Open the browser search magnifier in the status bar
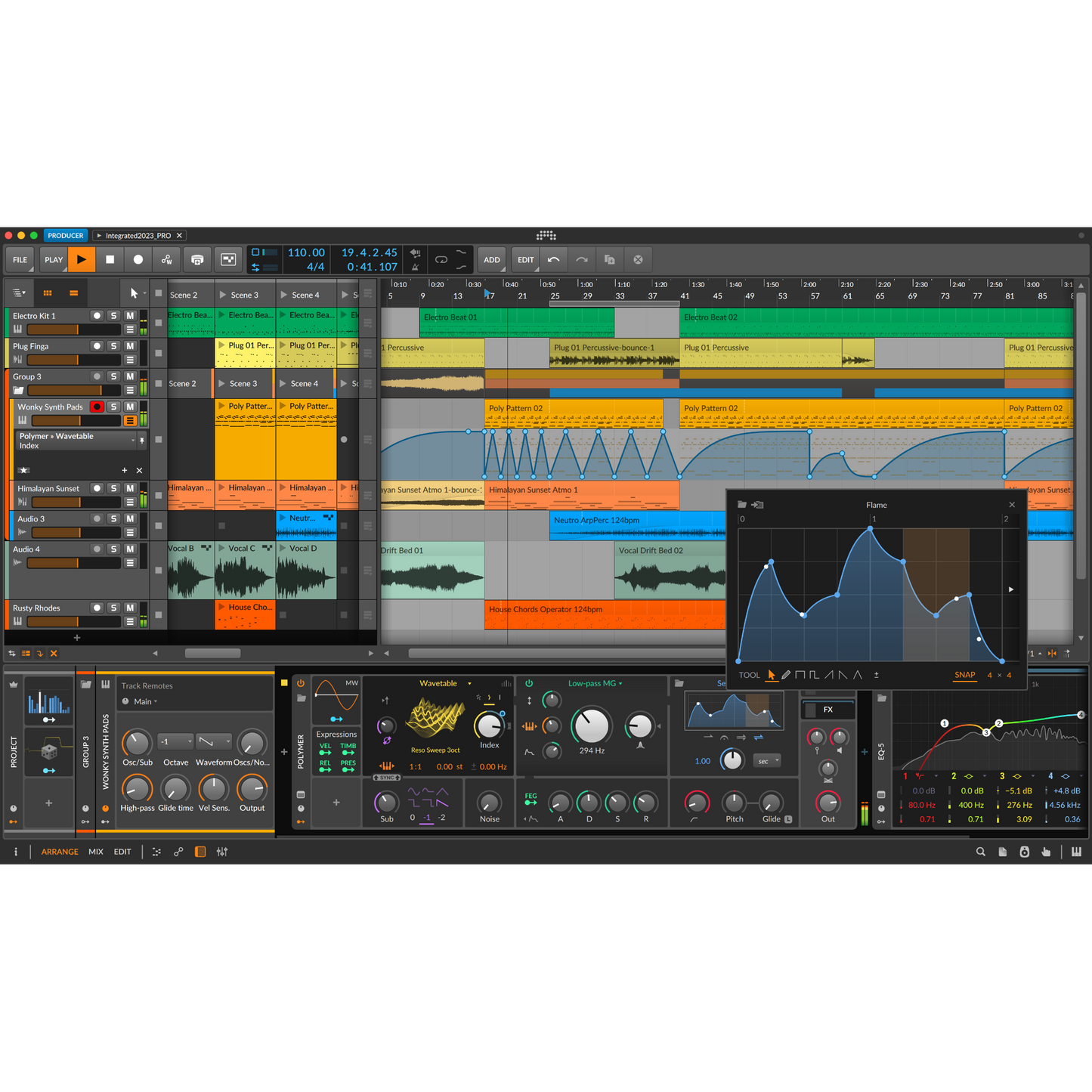Screen dimensions: 1092x1092 (980, 852)
